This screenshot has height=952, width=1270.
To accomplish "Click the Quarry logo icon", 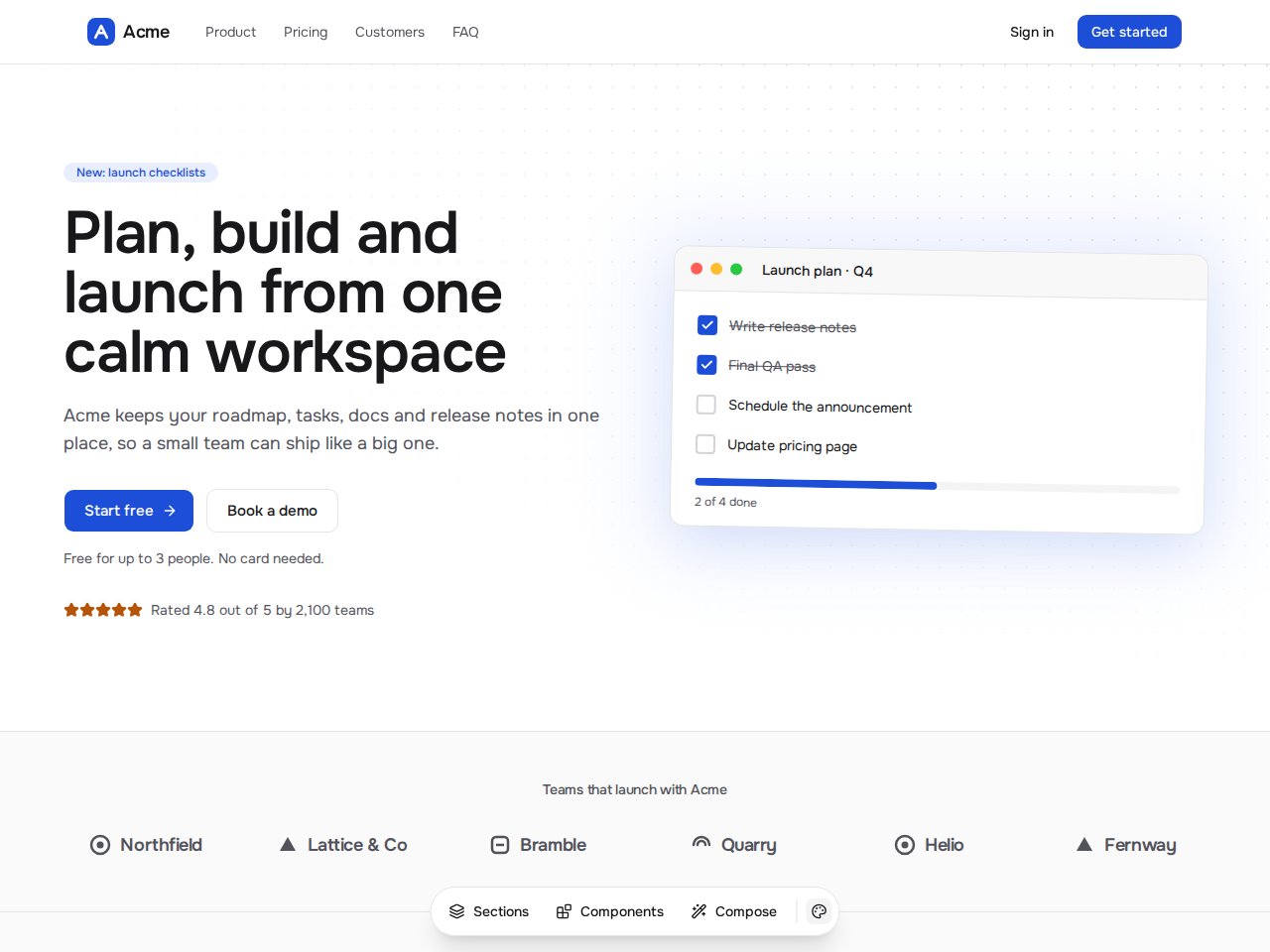I will click(701, 844).
